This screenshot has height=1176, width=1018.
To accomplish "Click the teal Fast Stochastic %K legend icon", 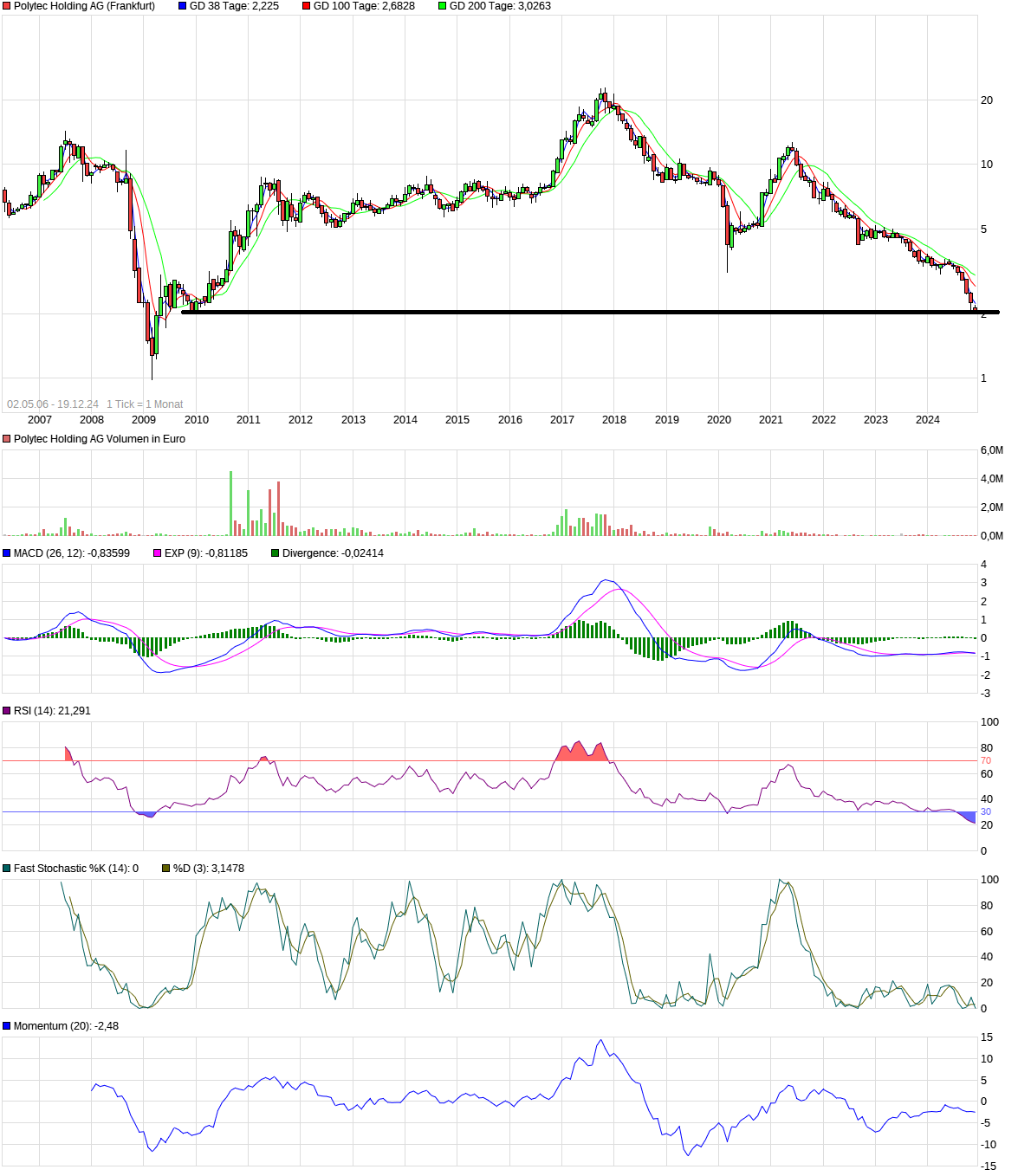I will coord(6,866).
